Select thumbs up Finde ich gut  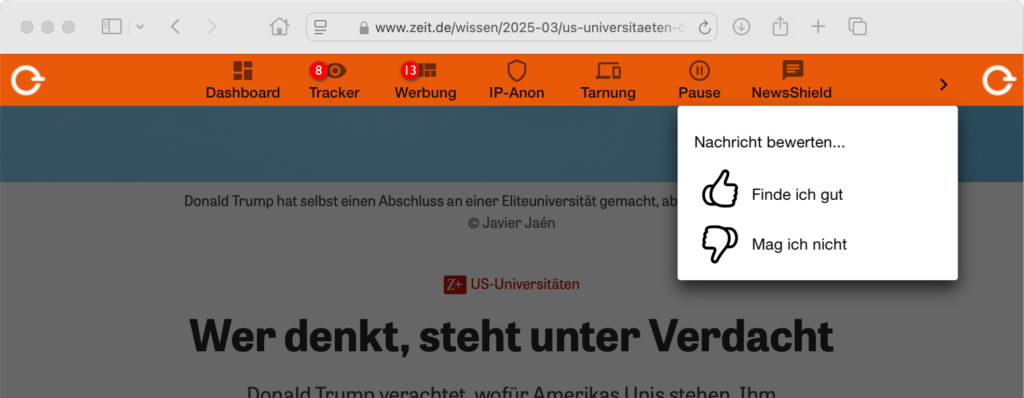[x=772, y=194]
